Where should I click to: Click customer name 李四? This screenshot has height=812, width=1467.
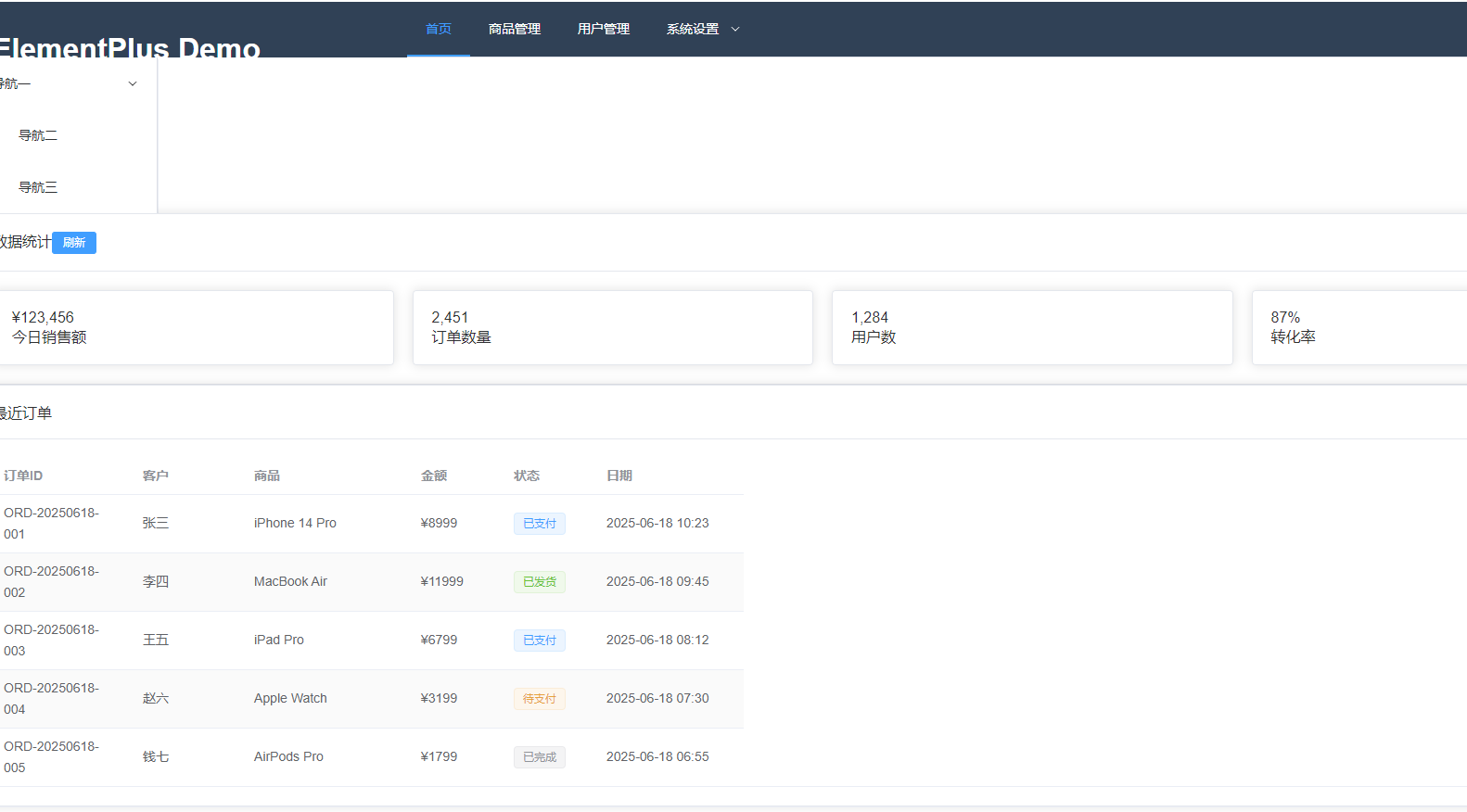pos(156,581)
